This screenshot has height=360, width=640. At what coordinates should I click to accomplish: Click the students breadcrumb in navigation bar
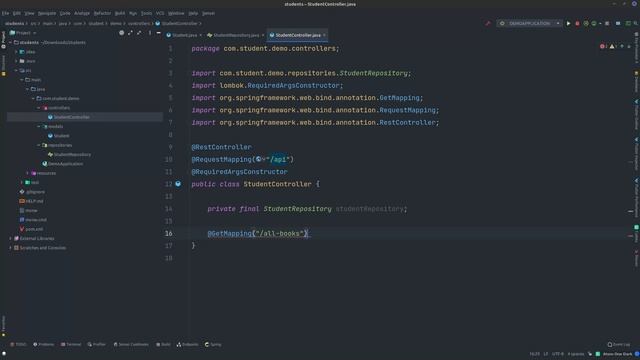pyautogui.click(x=15, y=24)
